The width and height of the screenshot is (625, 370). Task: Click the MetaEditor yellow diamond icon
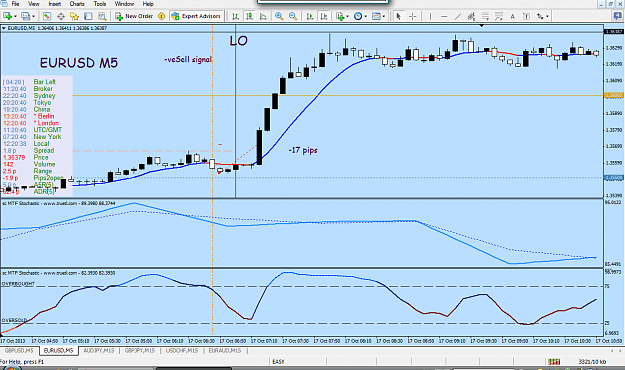point(161,16)
